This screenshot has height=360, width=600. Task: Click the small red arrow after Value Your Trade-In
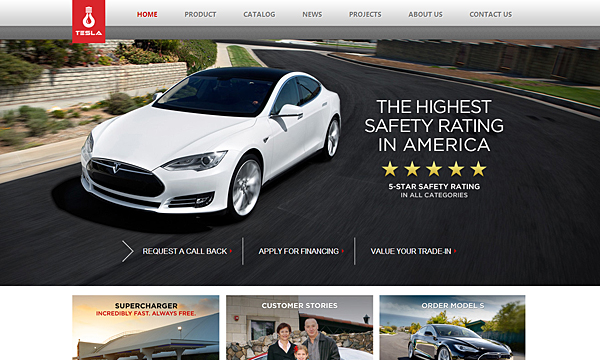coord(455,251)
